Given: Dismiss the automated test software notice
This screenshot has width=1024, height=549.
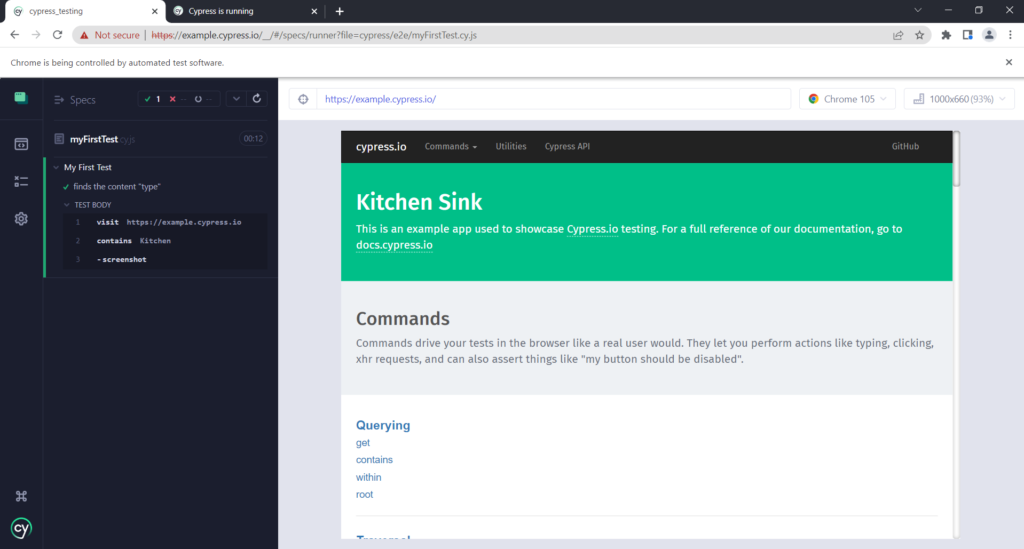Looking at the screenshot, I should [1009, 62].
